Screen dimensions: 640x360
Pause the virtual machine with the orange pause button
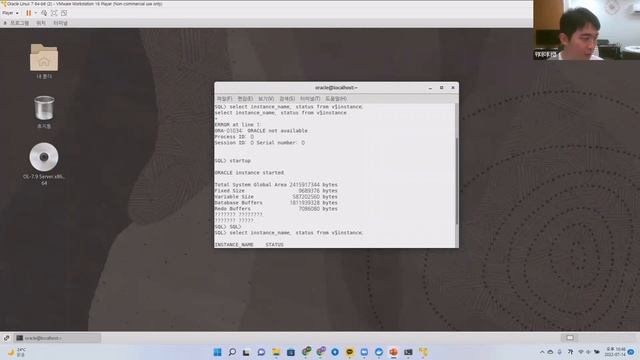[29, 13]
